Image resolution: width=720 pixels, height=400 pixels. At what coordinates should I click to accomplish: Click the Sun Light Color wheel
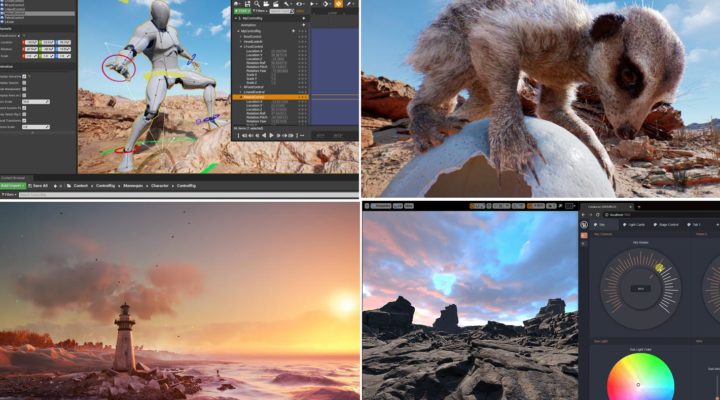click(640, 378)
